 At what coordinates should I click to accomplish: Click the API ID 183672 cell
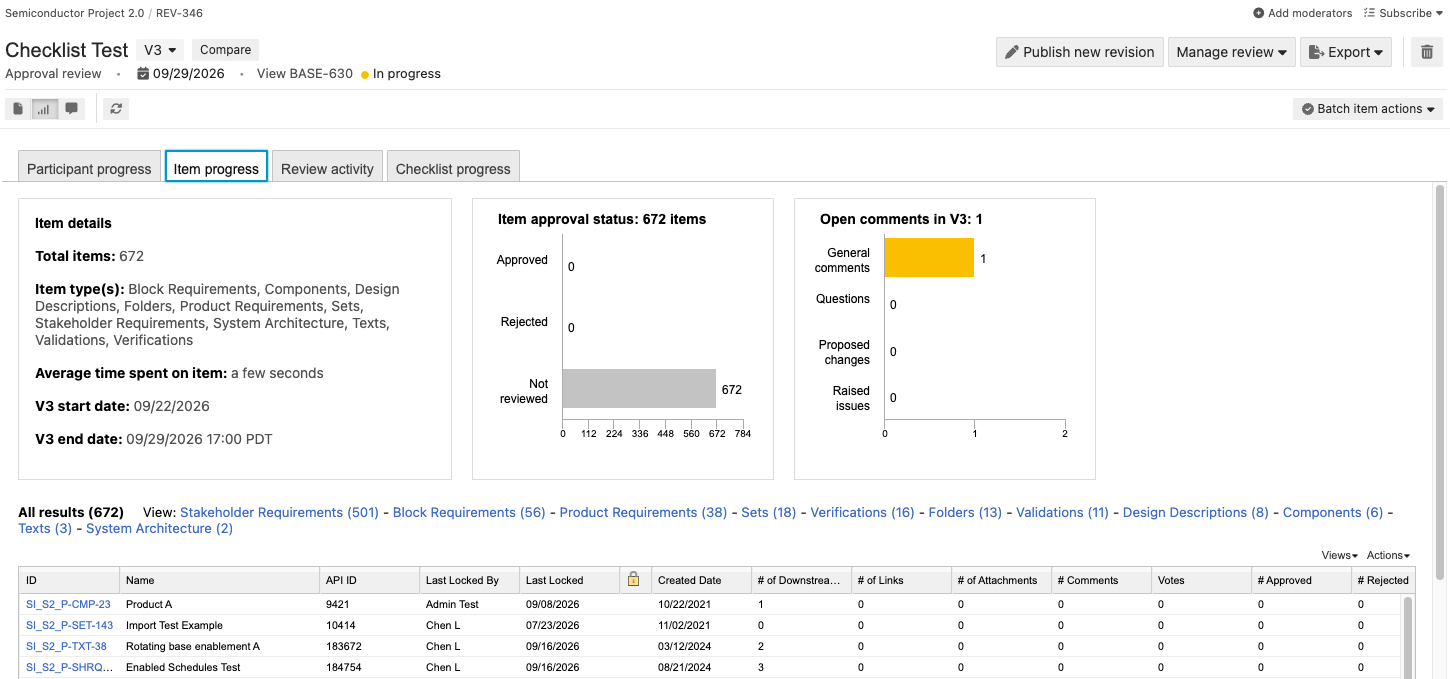pyautogui.click(x=370, y=646)
